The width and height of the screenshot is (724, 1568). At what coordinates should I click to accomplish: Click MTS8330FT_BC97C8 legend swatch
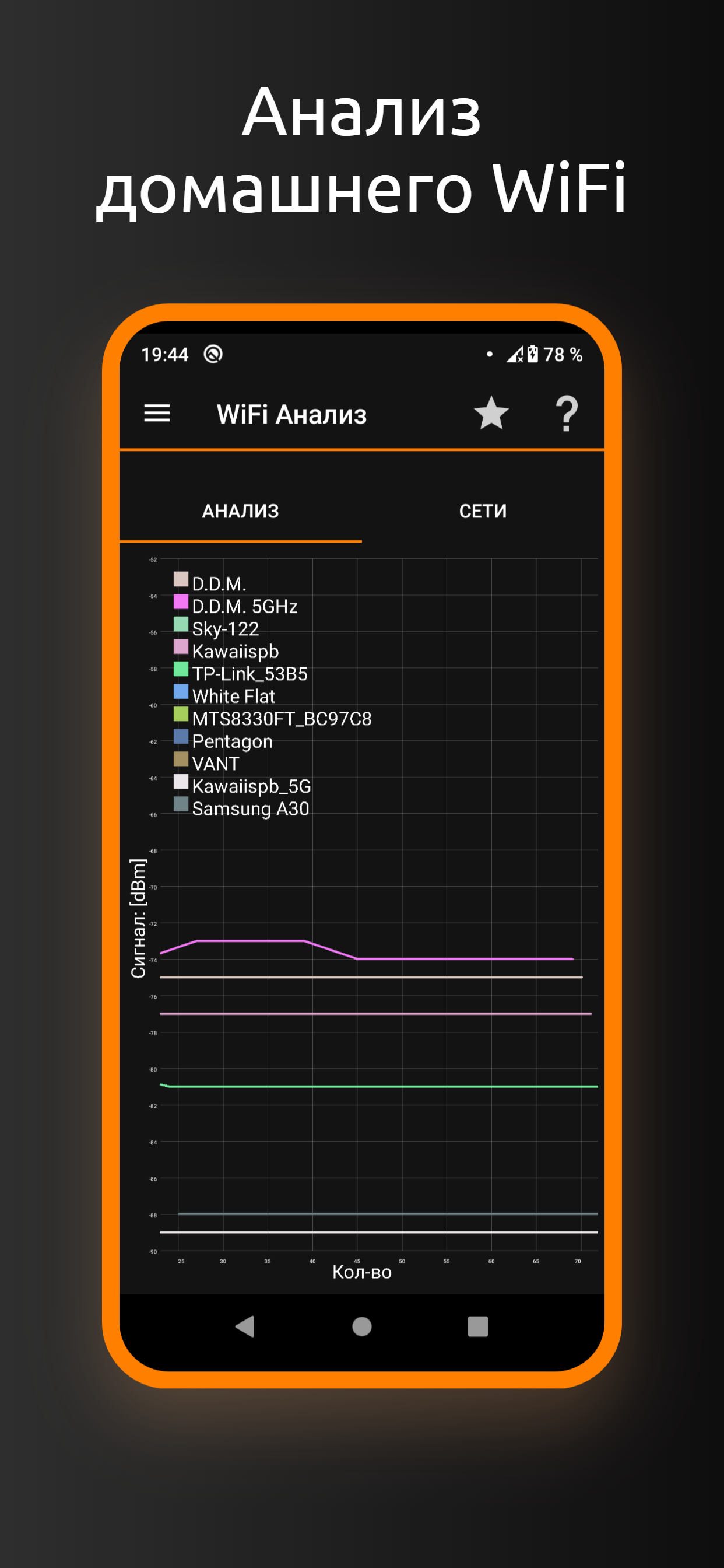[181, 714]
